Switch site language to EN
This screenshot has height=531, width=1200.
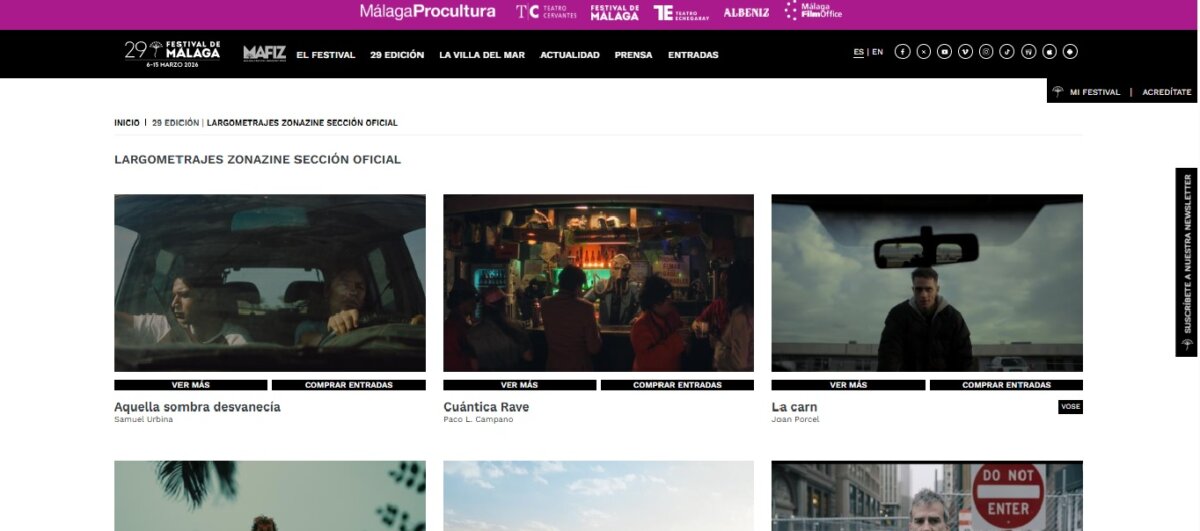877,52
